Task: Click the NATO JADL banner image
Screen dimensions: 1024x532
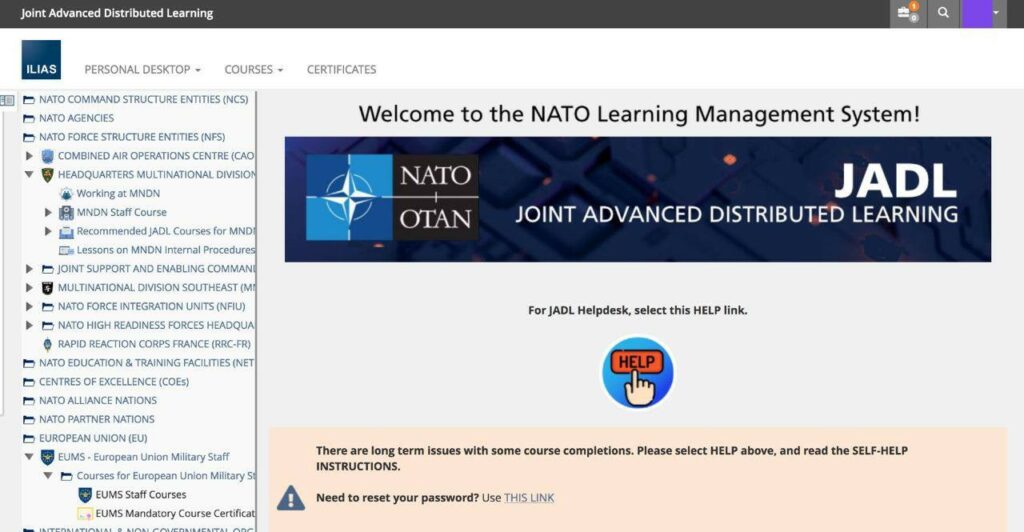Action: (637, 199)
